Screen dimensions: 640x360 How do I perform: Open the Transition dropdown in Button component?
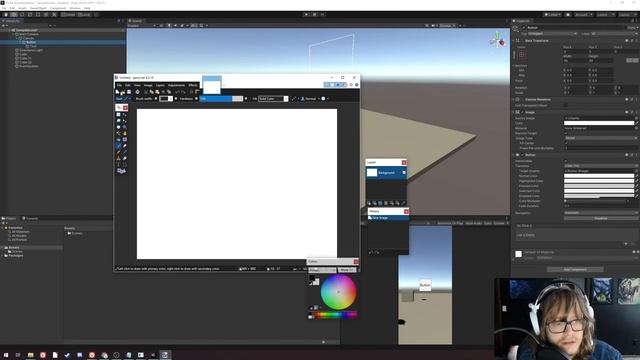click(600, 166)
